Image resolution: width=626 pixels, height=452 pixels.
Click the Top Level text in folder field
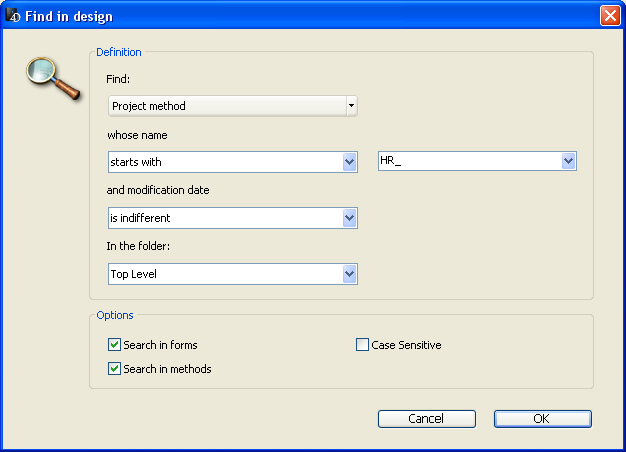[135, 274]
